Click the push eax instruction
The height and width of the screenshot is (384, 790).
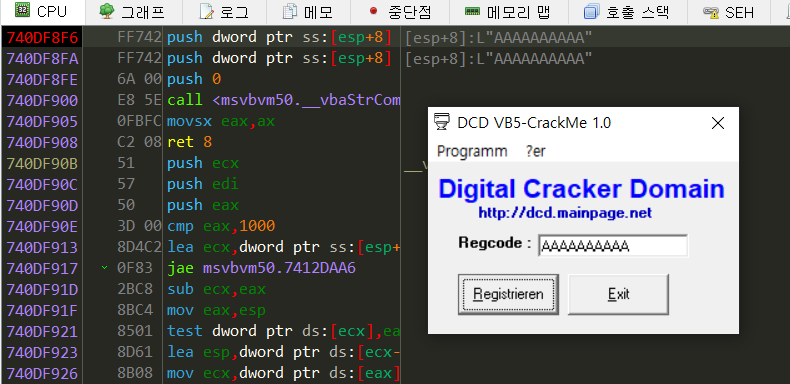[x=203, y=205]
